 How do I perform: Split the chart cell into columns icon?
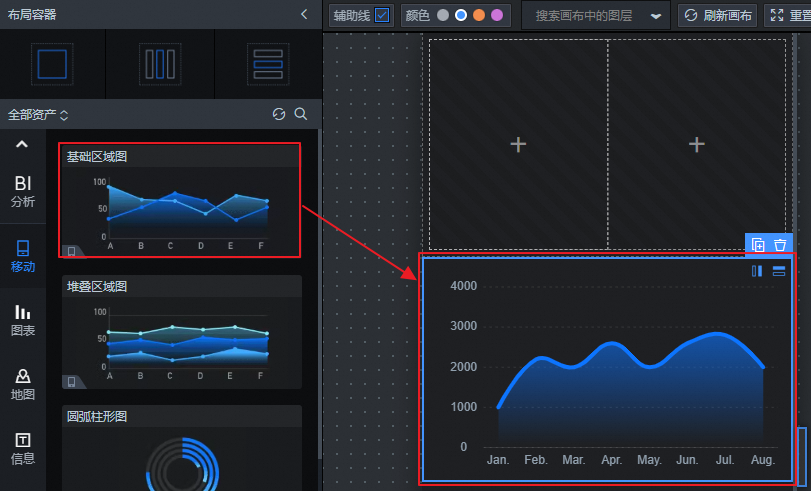pos(757,271)
